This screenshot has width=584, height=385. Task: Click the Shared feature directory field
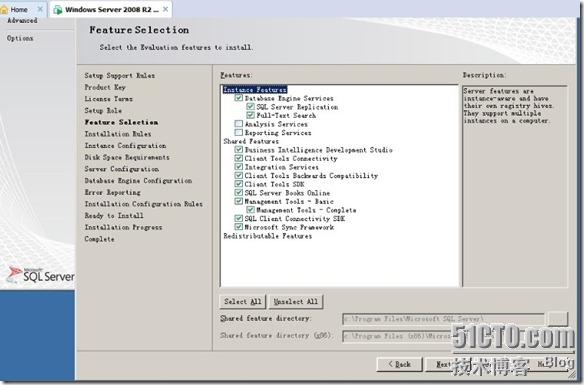click(443, 319)
